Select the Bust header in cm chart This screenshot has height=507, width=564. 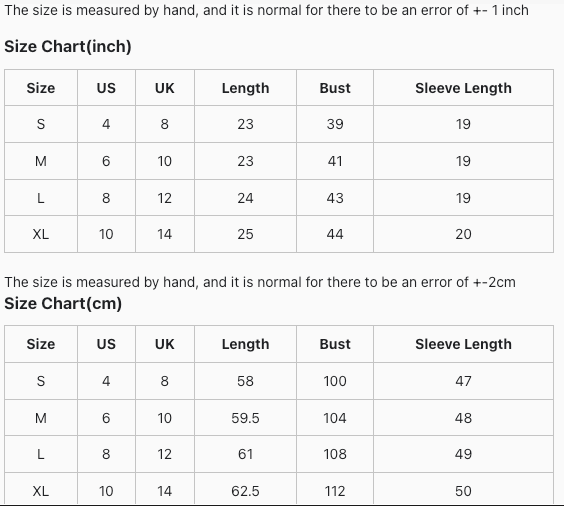(x=335, y=344)
